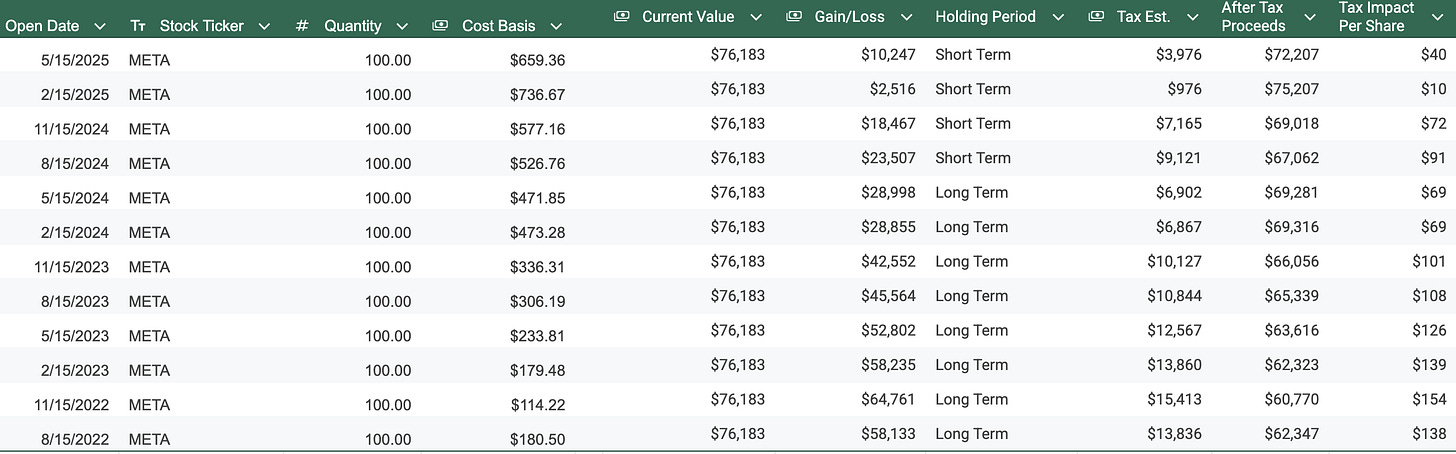The image size is (1456, 454).
Task: Select the after tax proceeds cell $60,770
Action: click(1291, 399)
